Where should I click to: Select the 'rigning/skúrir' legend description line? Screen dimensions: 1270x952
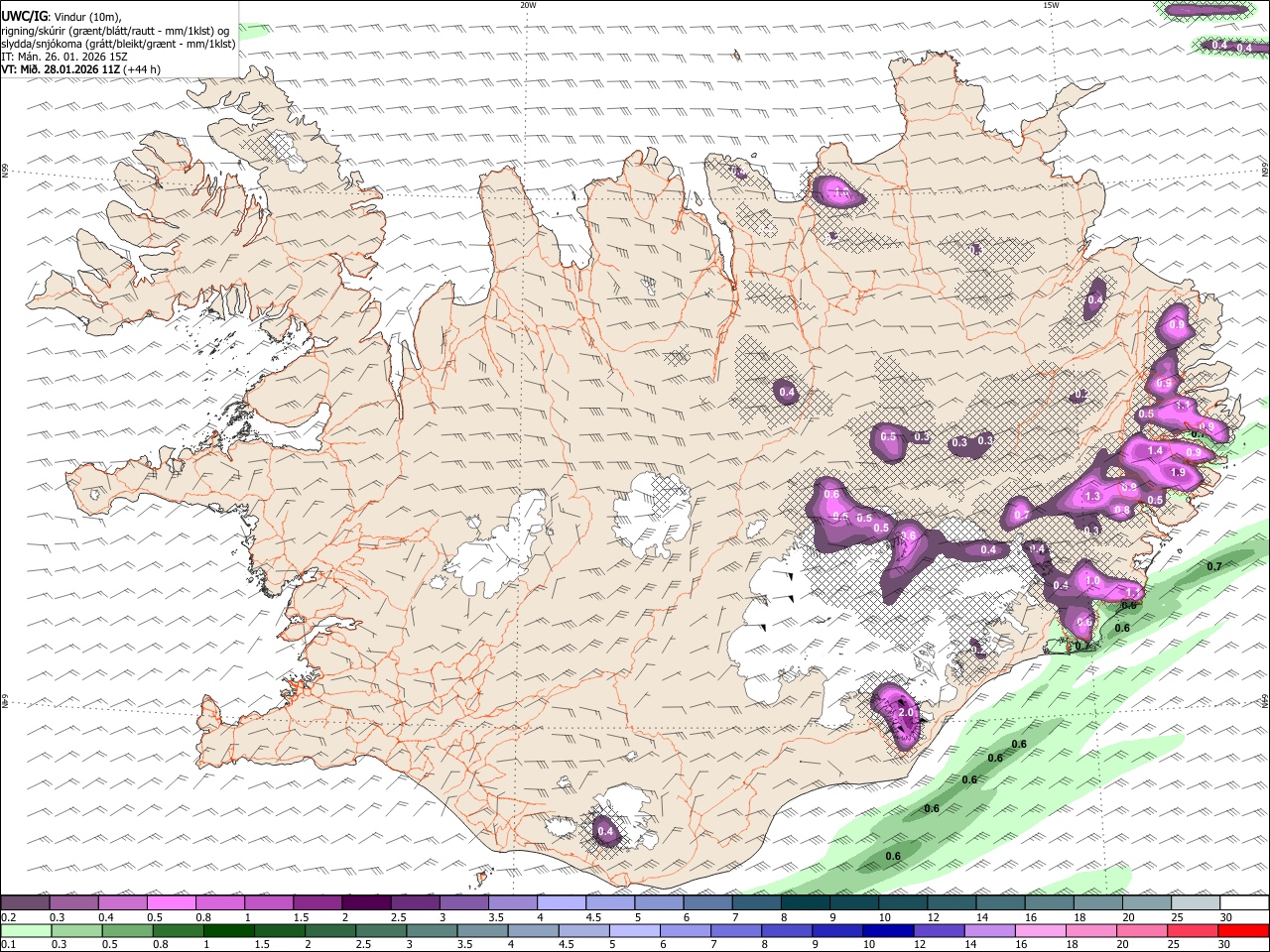click(x=115, y=30)
